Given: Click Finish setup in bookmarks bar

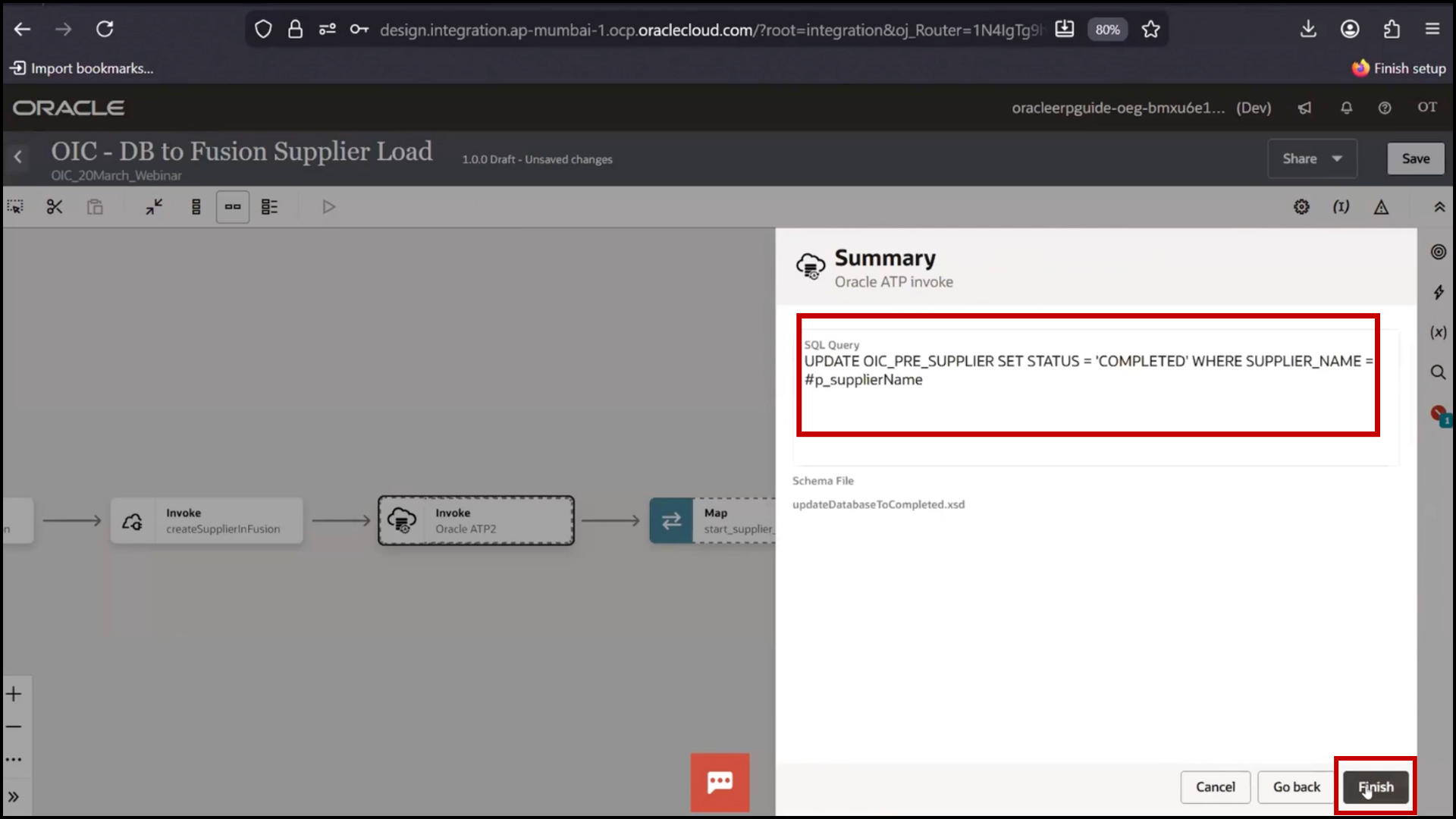Looking at the screenshot, I should 1399,68.
